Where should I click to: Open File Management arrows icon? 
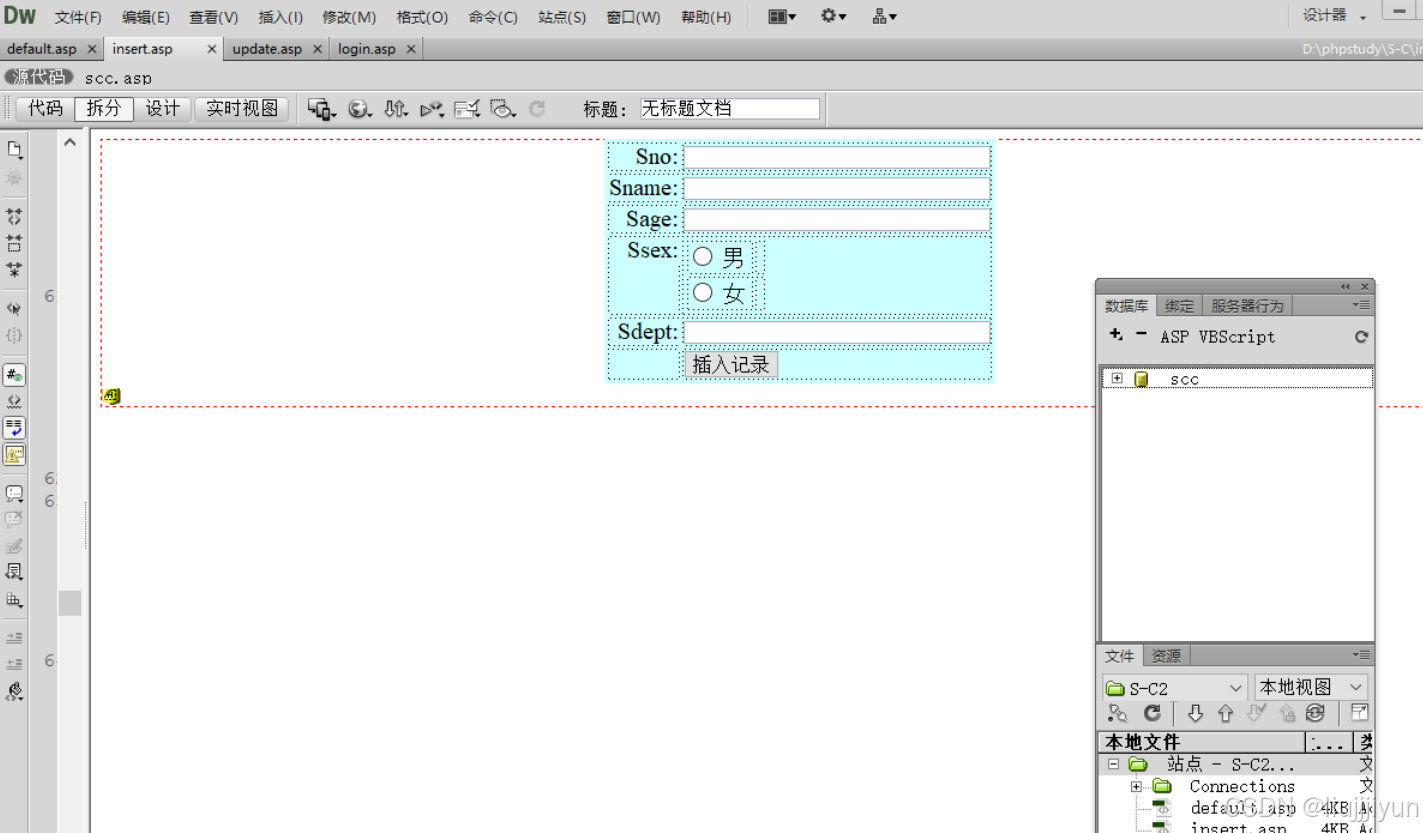click(x=396, y=109)
